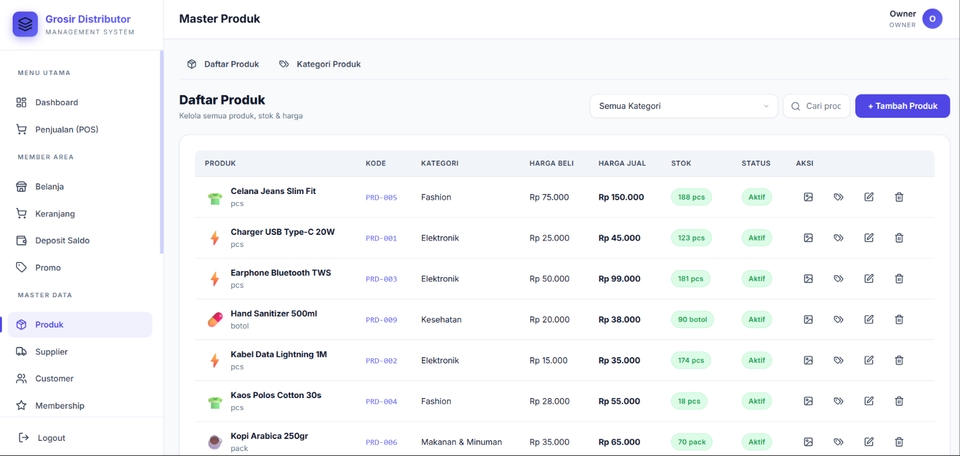Click the tag icon for Kabel Data Lightning 1M
The width and height of the screenshot is (960, 456).
coord(838,361)
